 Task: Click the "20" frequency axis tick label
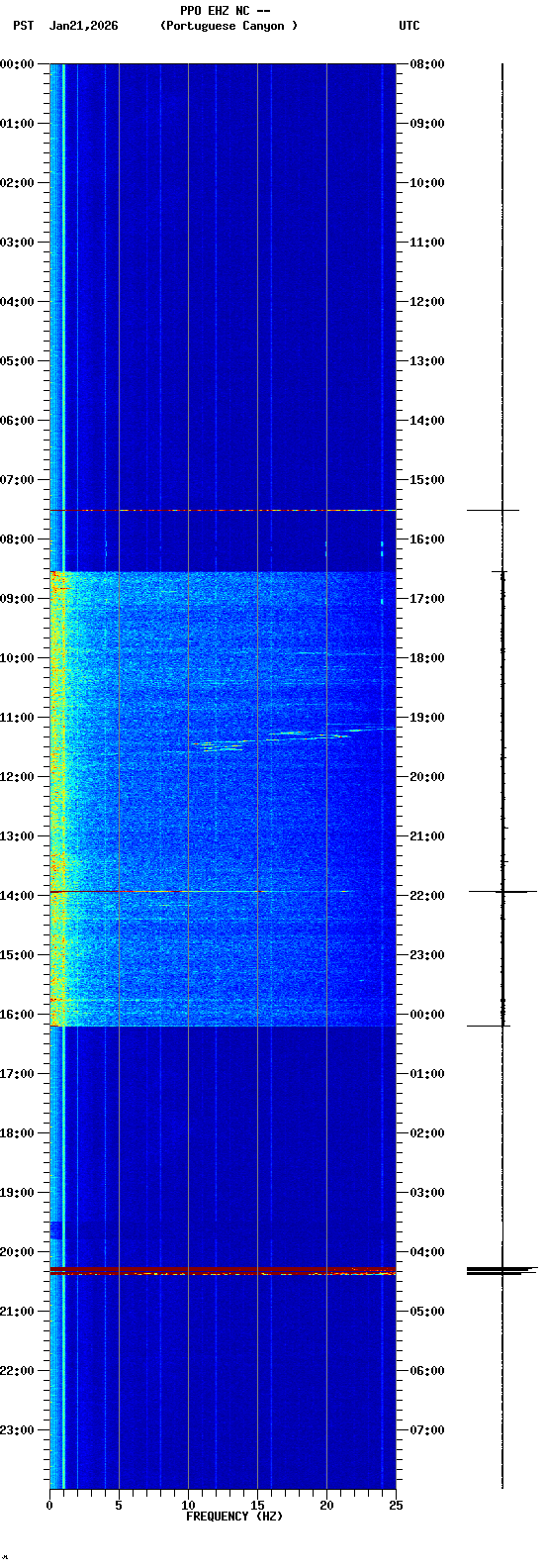tap(326, 1506)
